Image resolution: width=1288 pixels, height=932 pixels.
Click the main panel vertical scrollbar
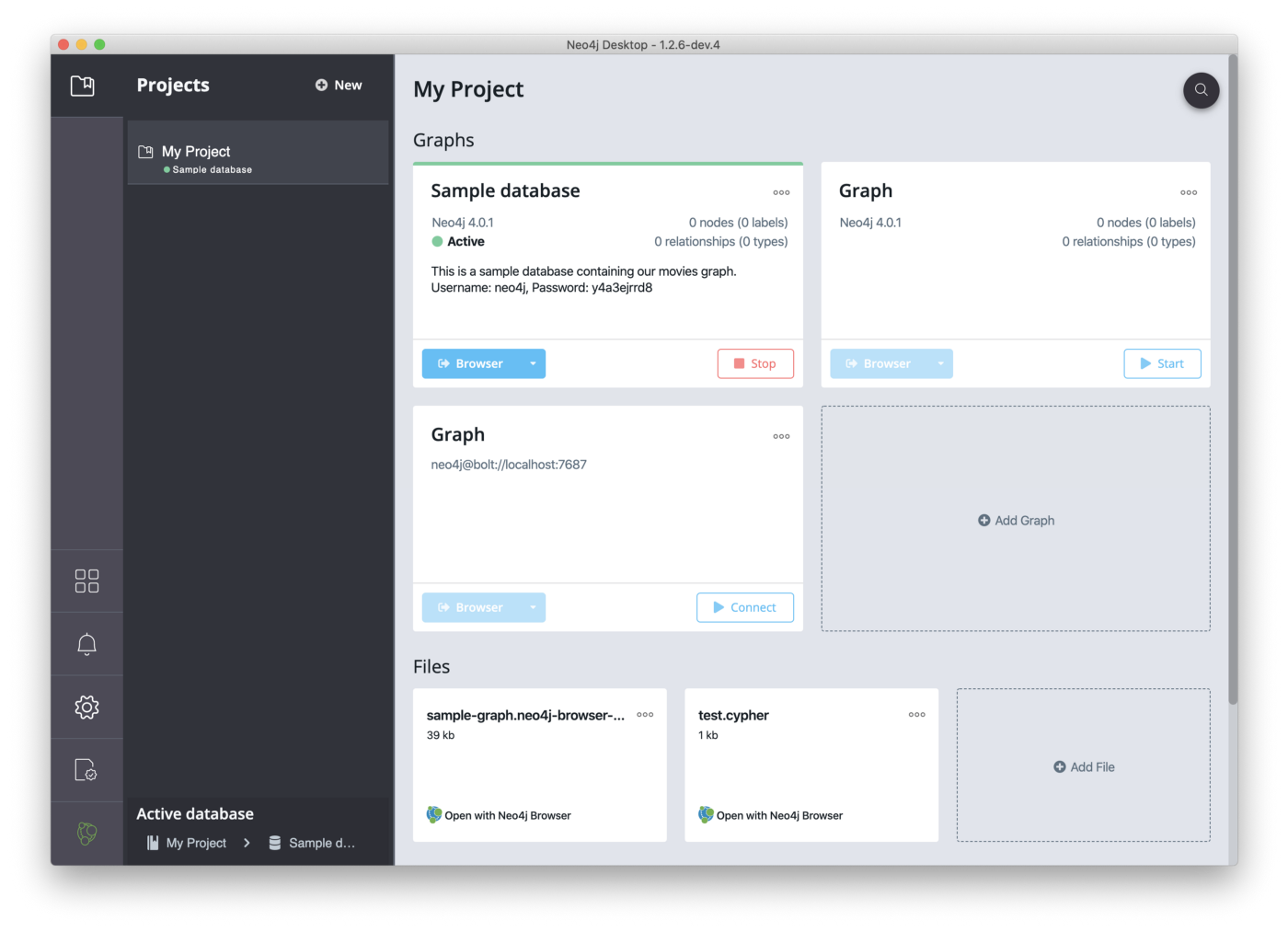[1233, 379]
